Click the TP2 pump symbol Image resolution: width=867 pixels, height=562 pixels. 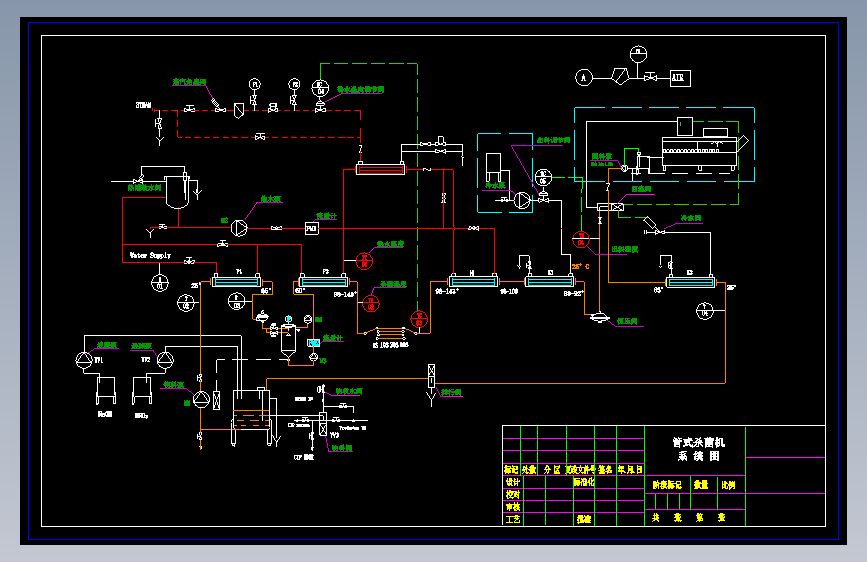(x=165, y=360)
